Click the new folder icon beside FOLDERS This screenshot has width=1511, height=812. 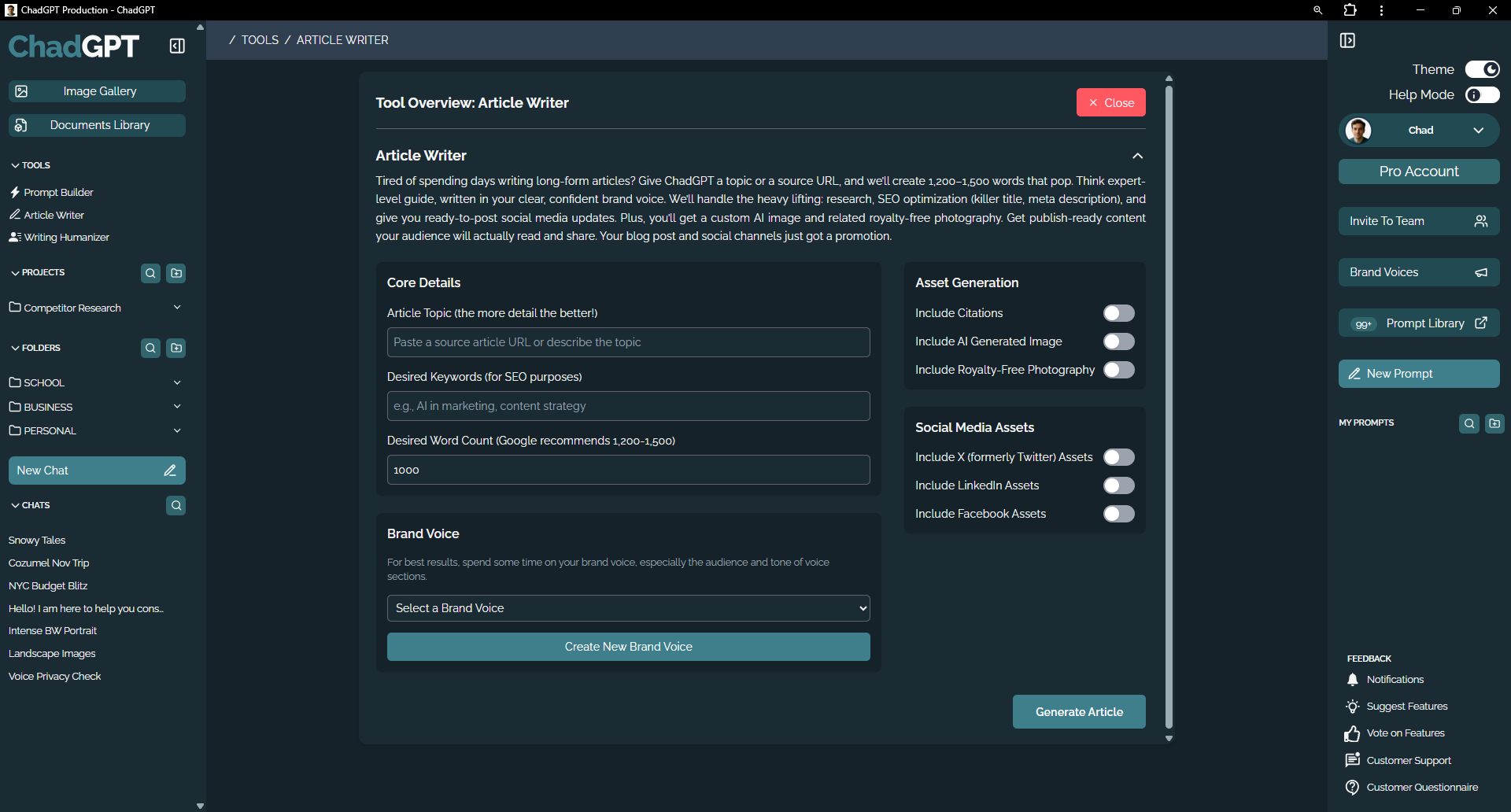tap(175, 348)
